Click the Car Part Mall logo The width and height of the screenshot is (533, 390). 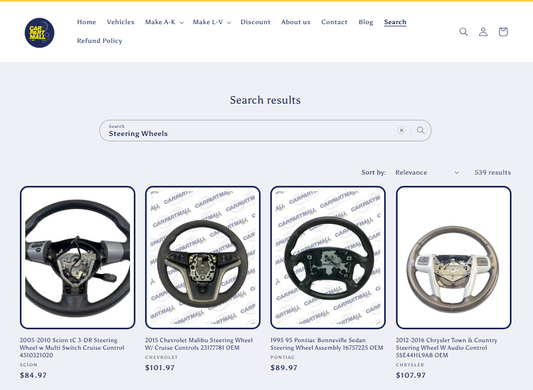[39, 33]
